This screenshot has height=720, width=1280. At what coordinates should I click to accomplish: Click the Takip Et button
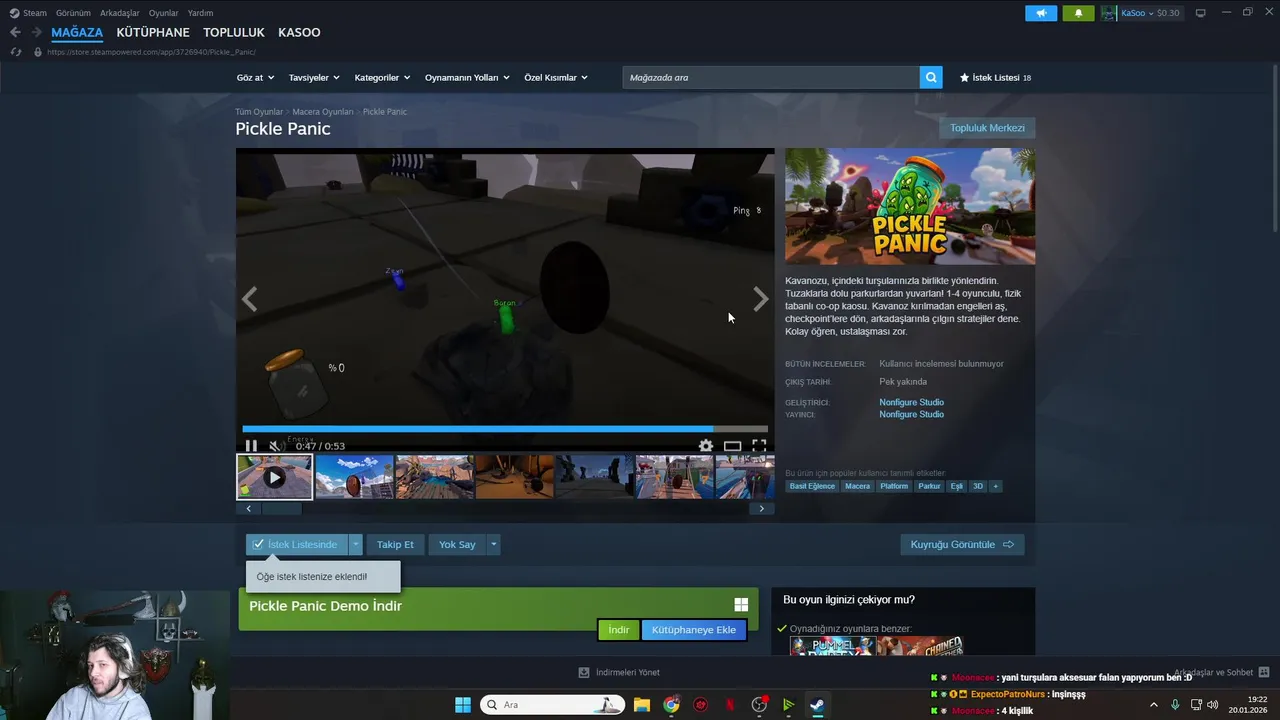[x=395, y=544]
